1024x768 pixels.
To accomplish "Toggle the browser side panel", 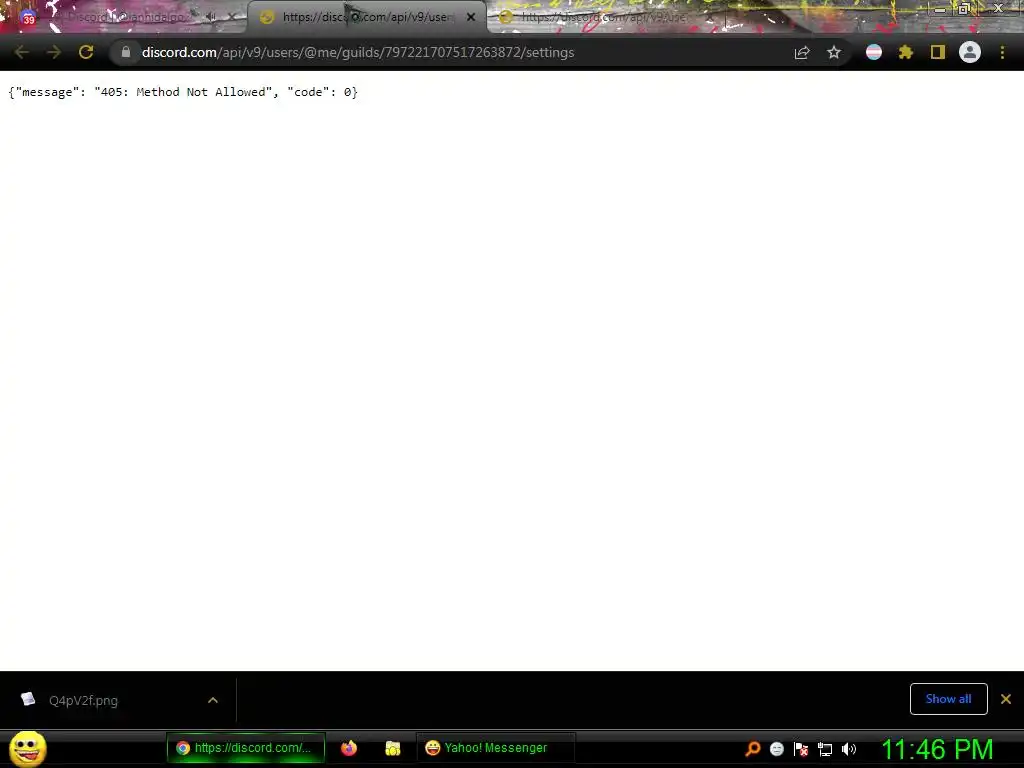I will tap(938, 52).
